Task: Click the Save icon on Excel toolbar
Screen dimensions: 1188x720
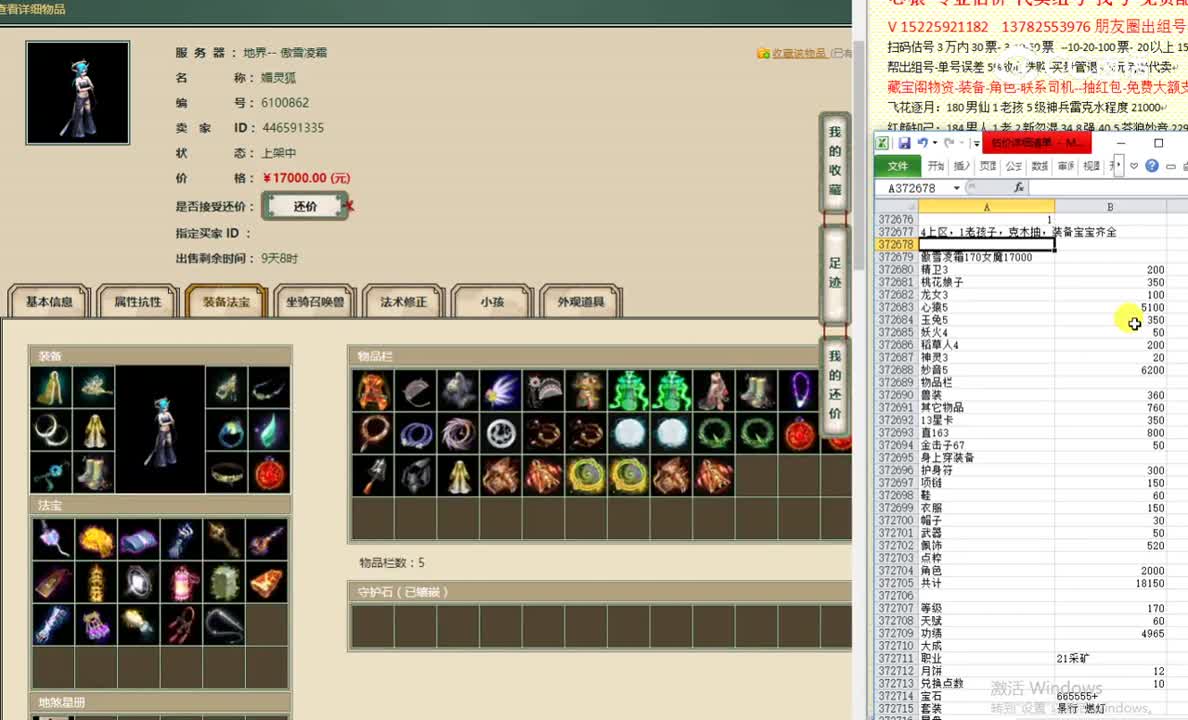Action: 905,142
